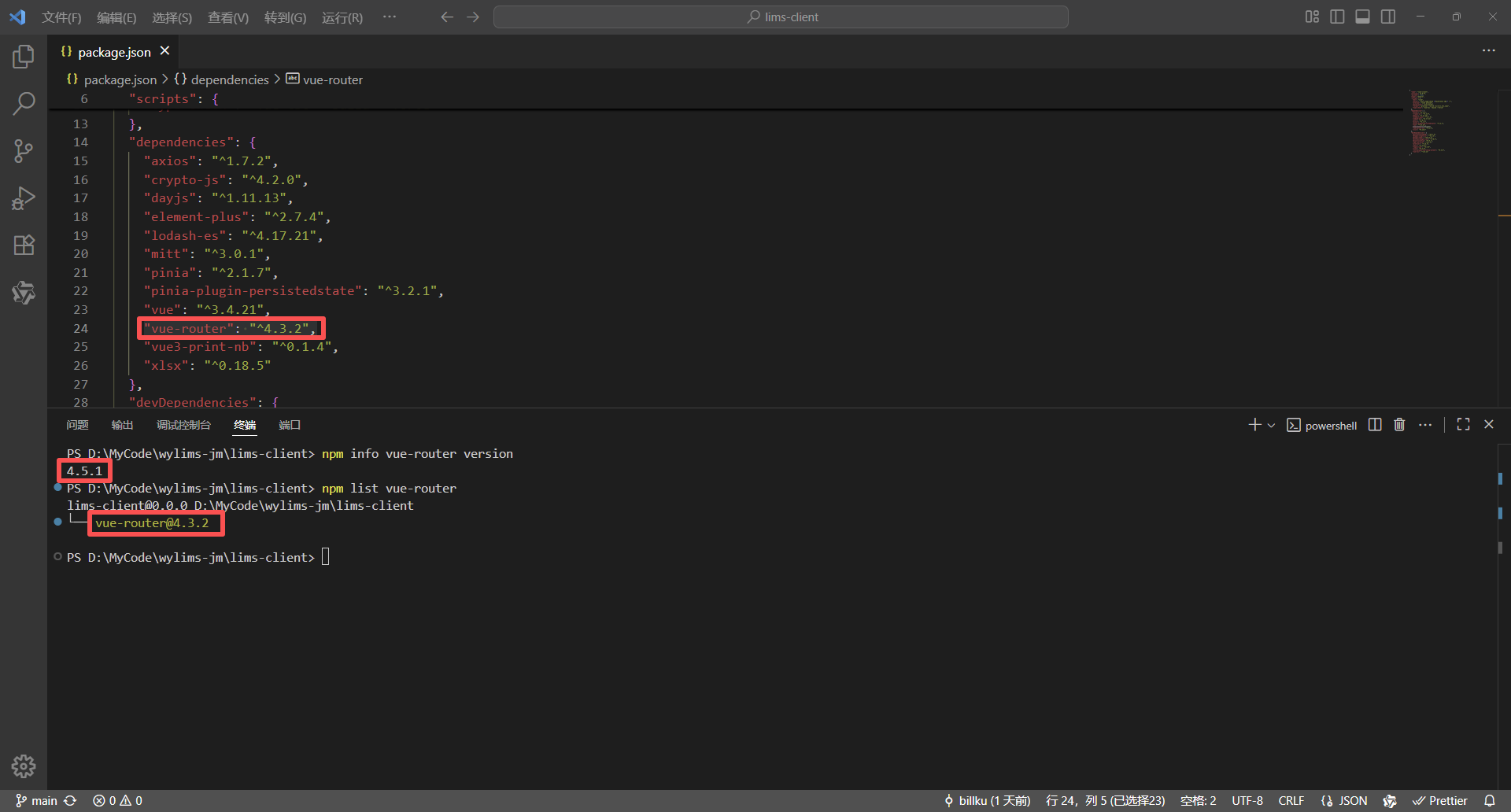Image resolution: width=1511 pixels, height=812 pixels.
Task: Toggle the primary sidebar visibility
Action: [1337, 16]
